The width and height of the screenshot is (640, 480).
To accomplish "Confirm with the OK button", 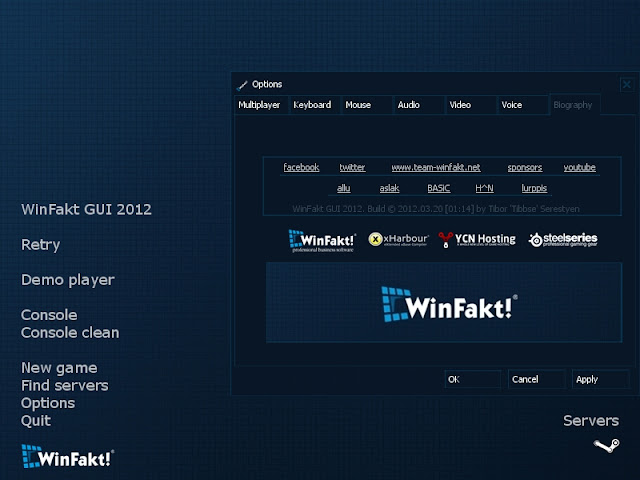I will pyautogui.click(x=473, y=379).
